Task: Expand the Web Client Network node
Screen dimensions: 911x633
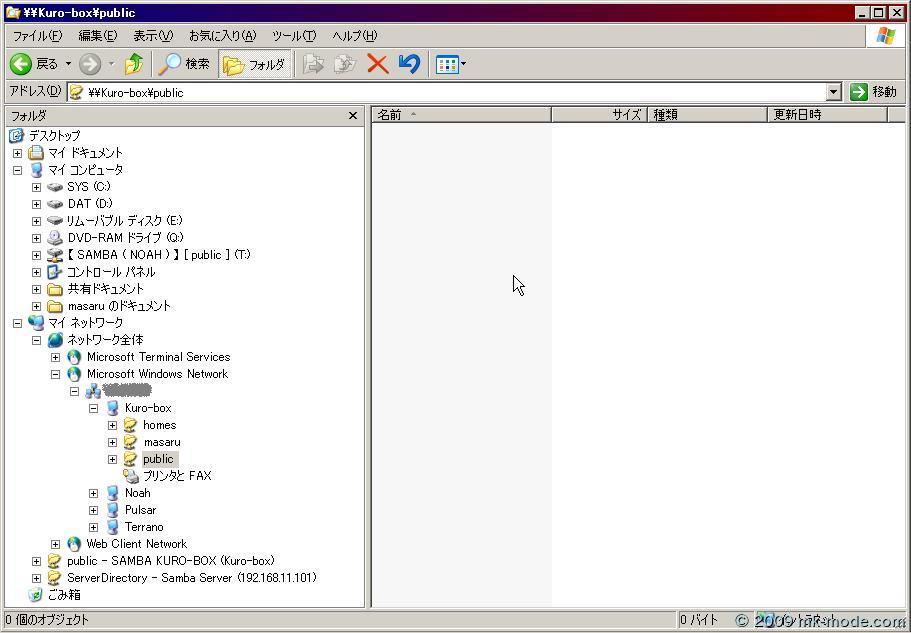Action: 56,544
